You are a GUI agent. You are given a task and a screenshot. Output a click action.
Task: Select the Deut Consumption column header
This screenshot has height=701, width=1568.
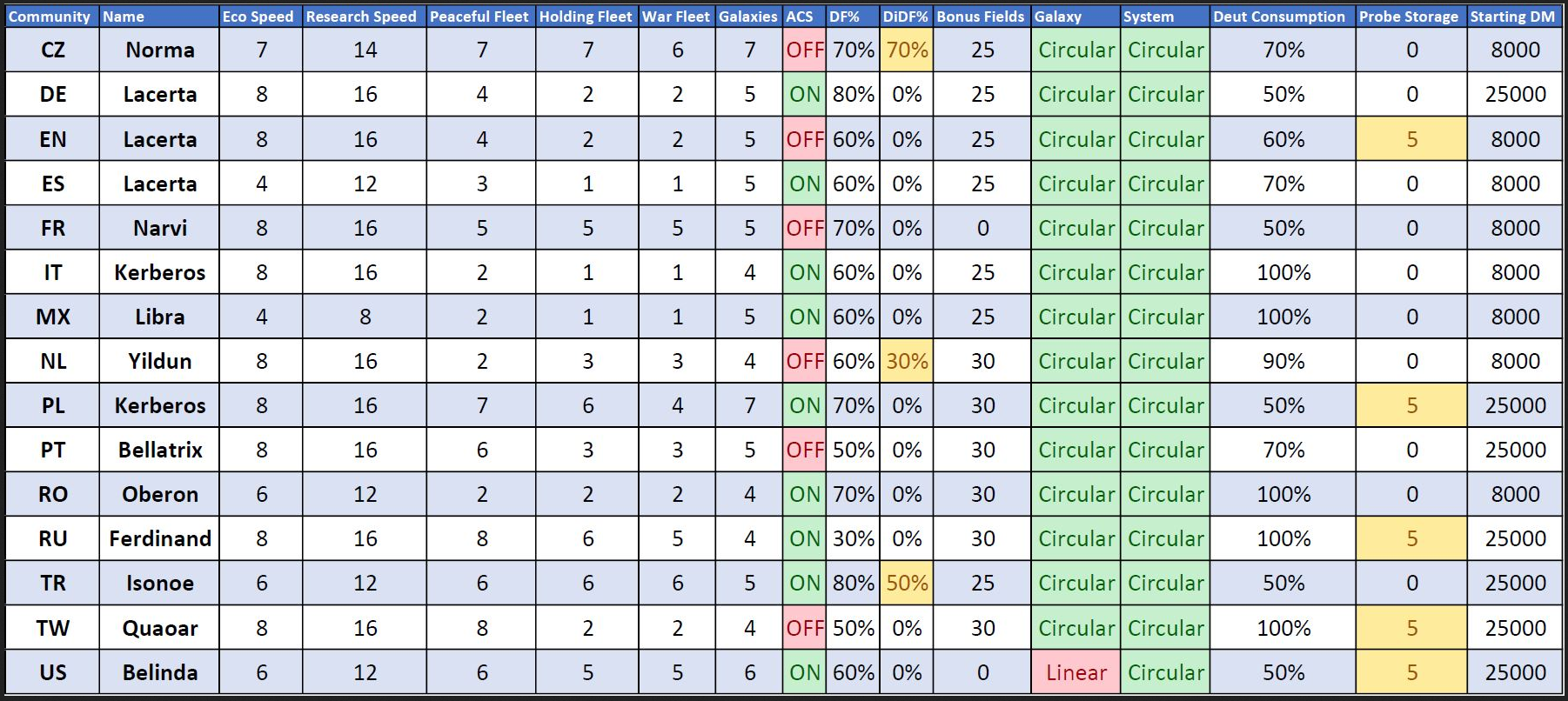click(x=1279, y=17)
